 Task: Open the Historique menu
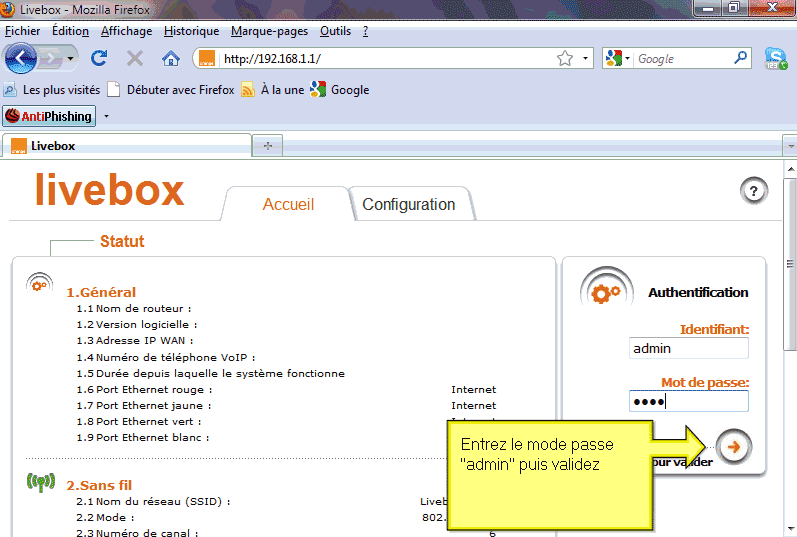pyautogui.click(x=192, y=31)
